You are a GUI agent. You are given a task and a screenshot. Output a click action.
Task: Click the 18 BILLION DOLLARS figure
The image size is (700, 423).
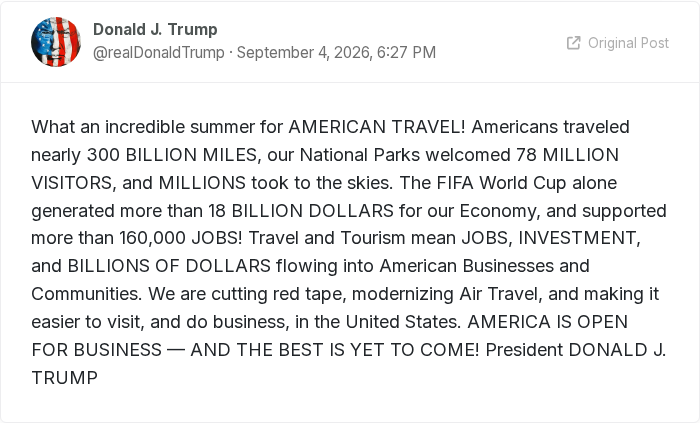tap(301, 211)
